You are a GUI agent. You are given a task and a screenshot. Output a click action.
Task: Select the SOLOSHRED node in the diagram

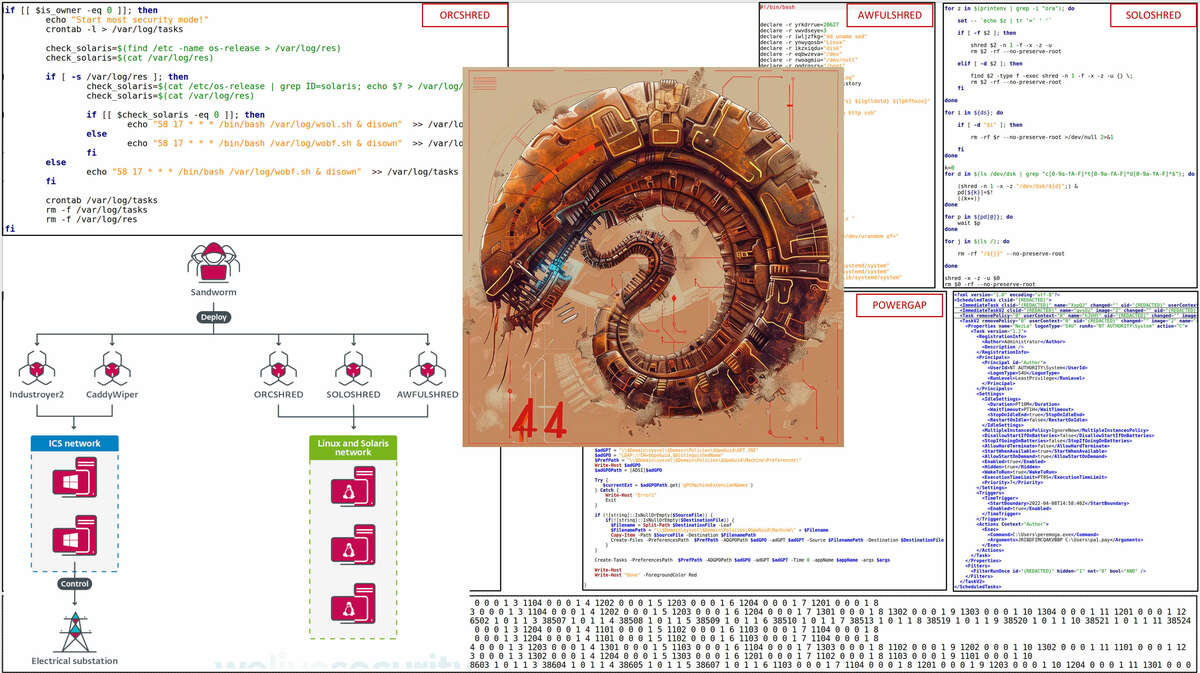pos(353,370)
